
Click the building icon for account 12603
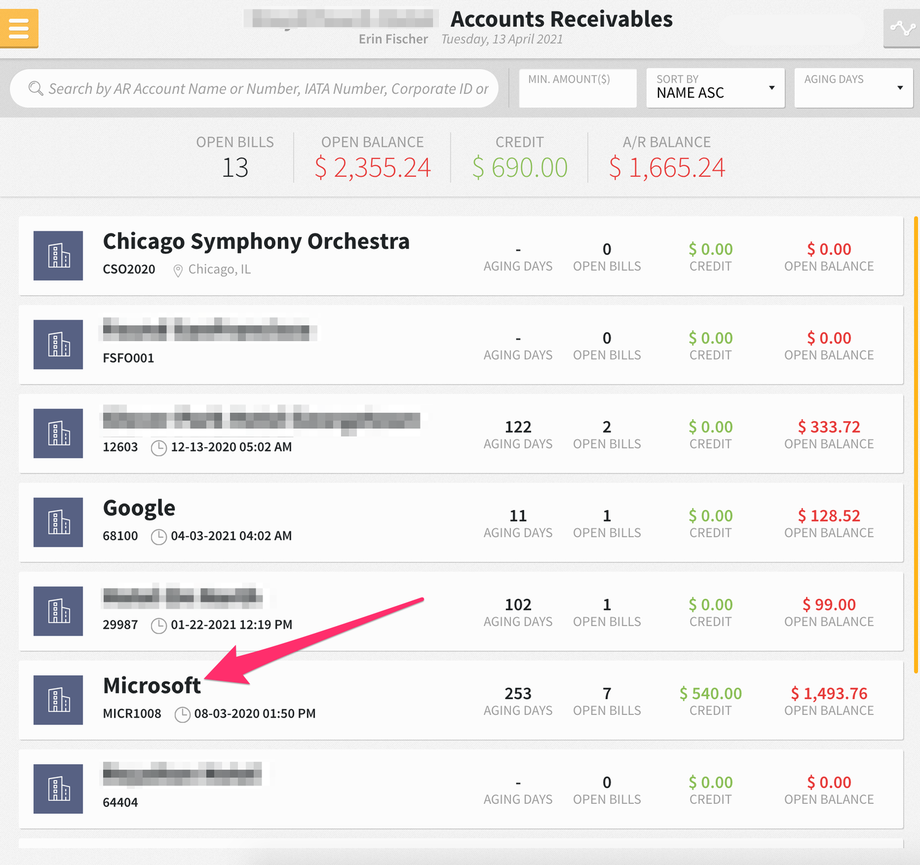[x=58, y=433]
